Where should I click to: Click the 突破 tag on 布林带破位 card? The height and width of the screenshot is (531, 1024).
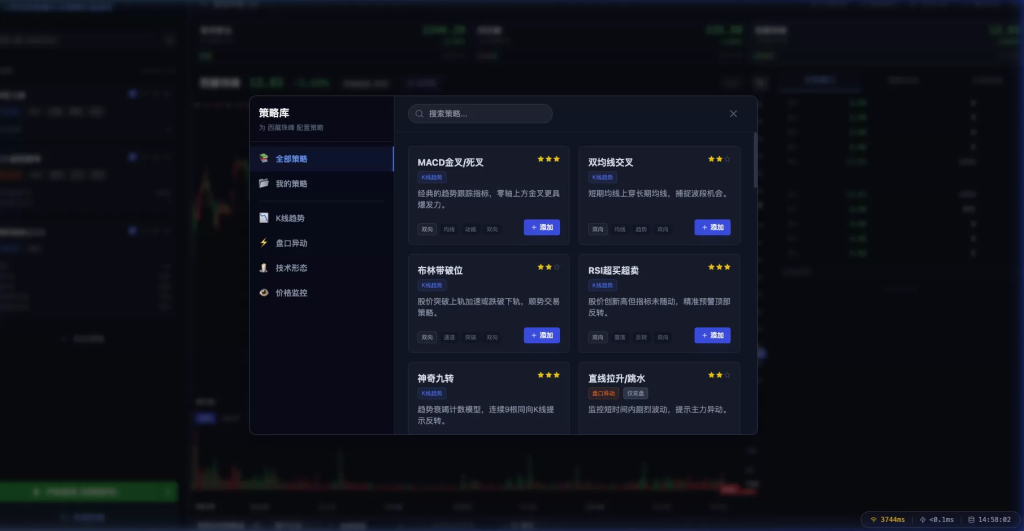pyautogui.click(x=471, y=338)
